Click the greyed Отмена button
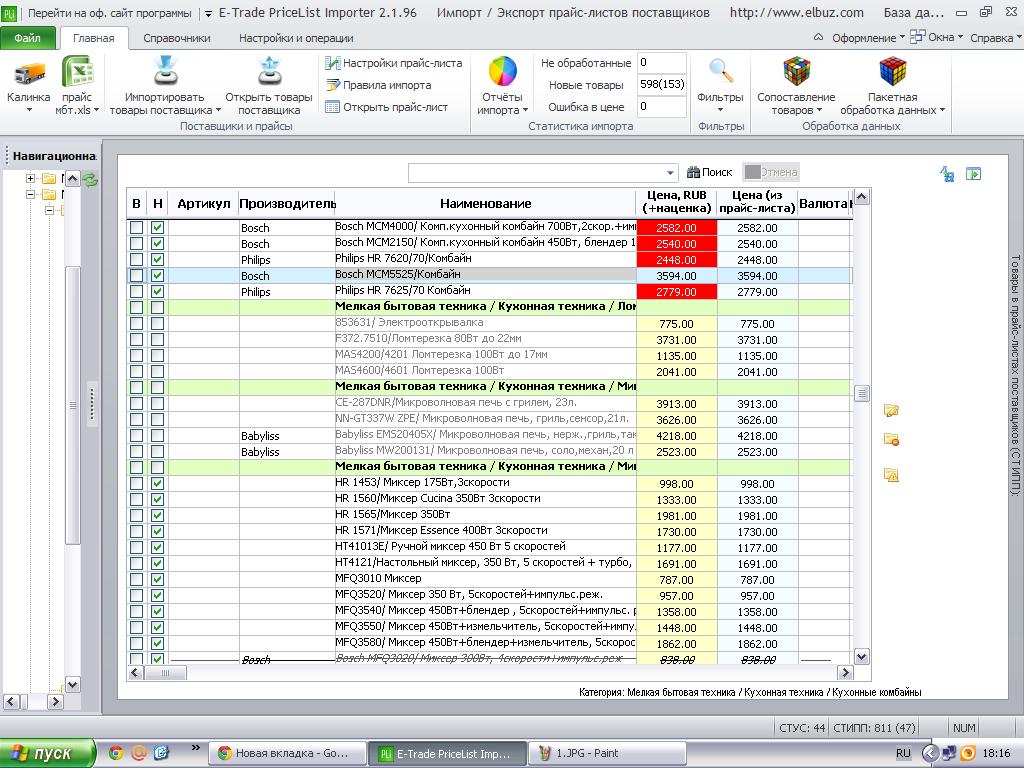1024x768 pixels. coord(771,172)
